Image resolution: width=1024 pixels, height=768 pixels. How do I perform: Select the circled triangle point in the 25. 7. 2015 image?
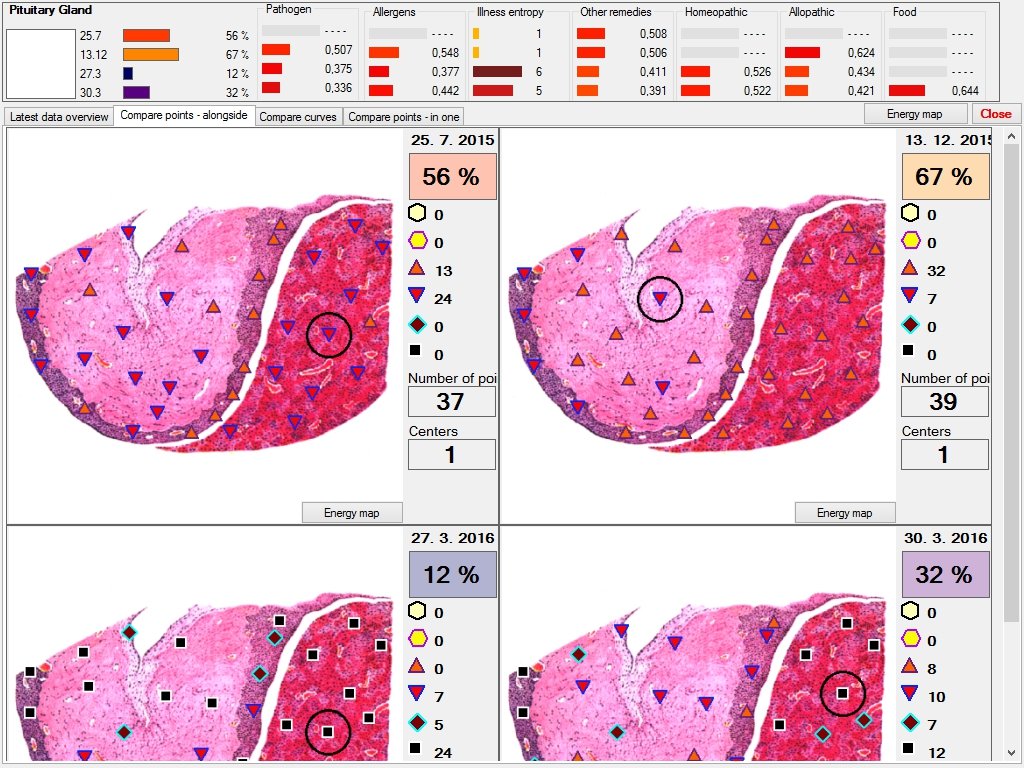pos(329,336)
